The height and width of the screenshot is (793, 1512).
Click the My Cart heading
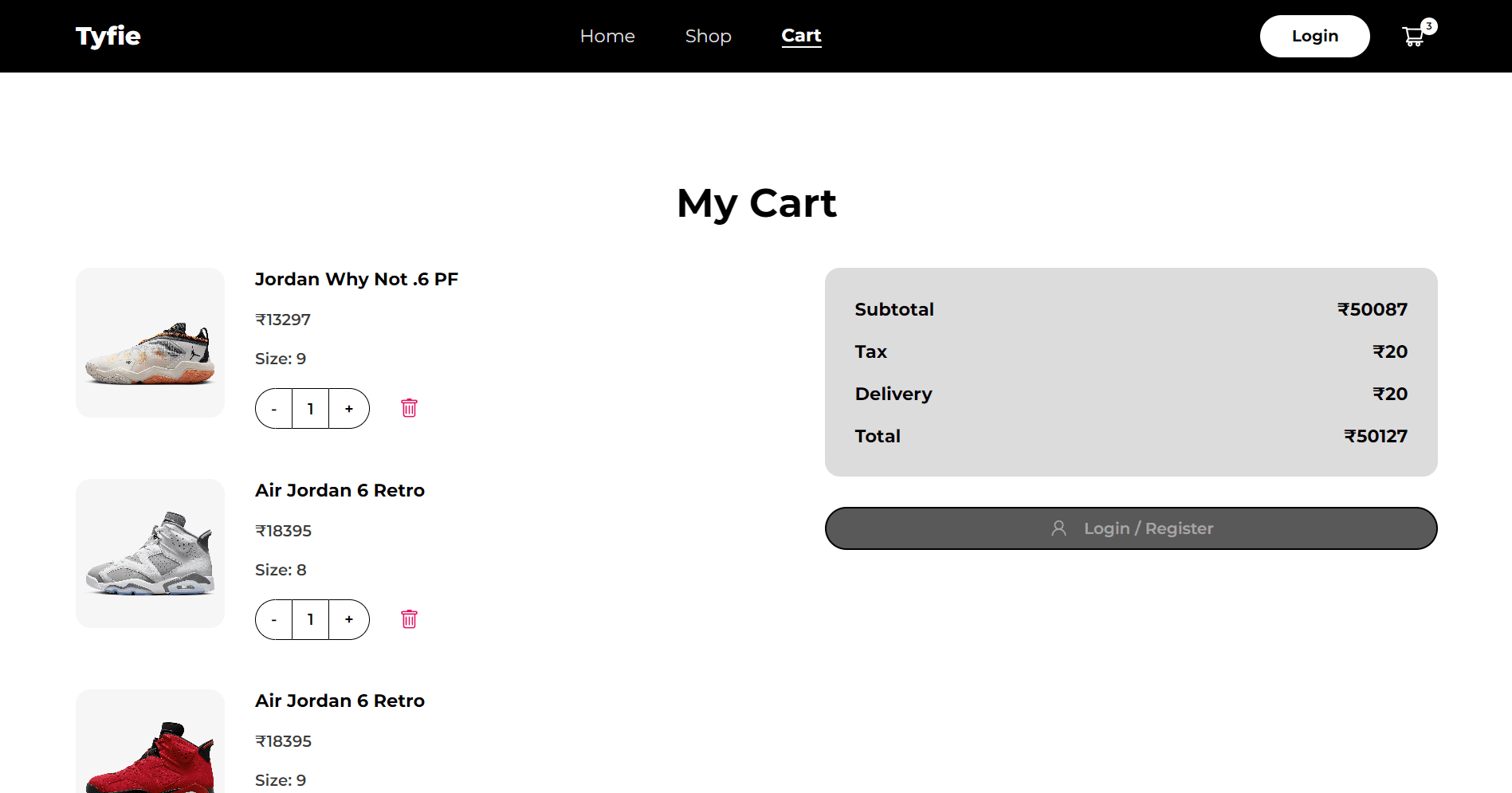[756, 203]
